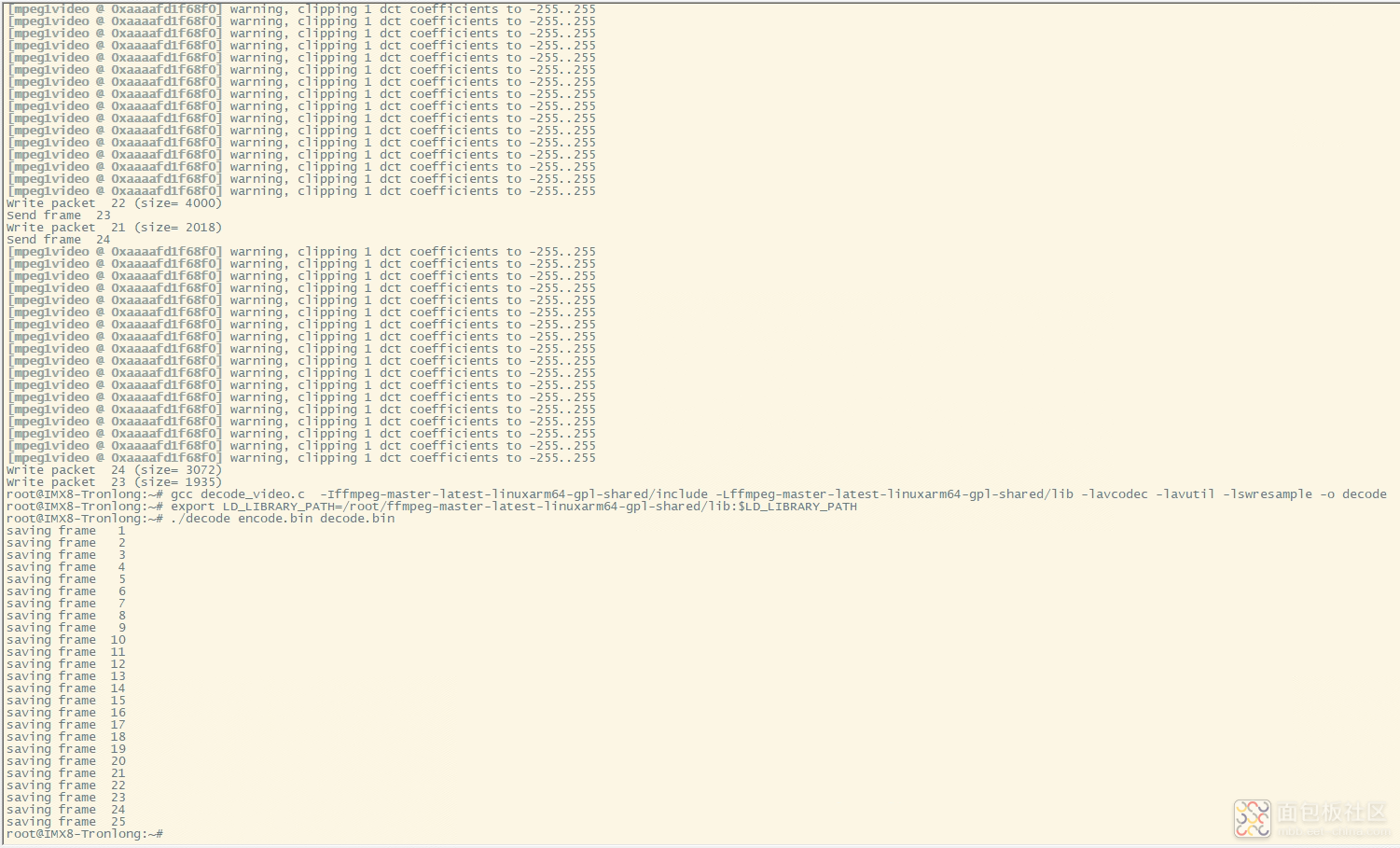Select the 'saving frame 11' line
The image size is (1400, 848).
tap(66, 652)
